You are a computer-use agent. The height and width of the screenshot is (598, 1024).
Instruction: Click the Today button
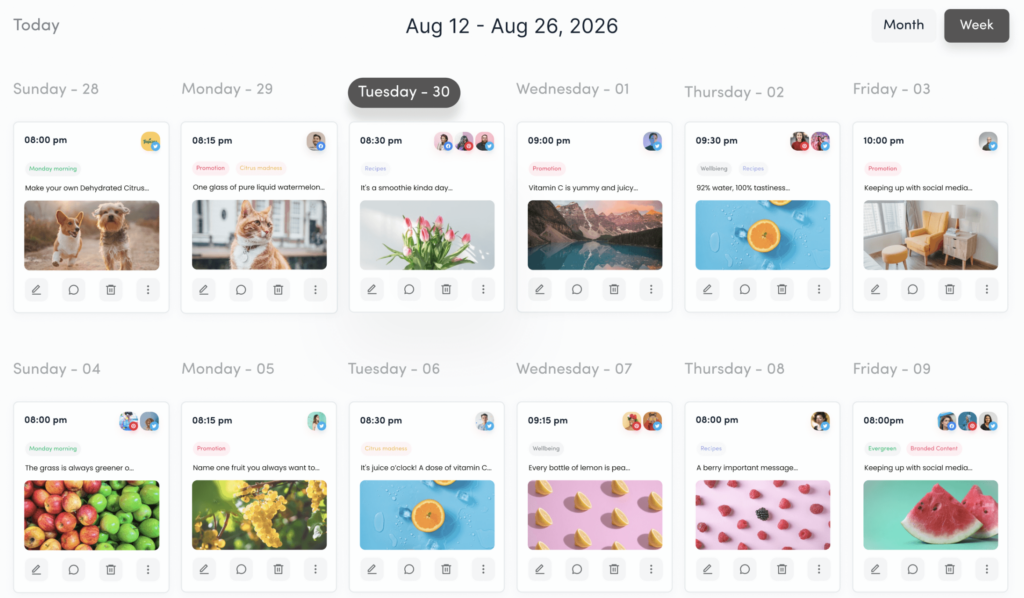click(36, 25)
